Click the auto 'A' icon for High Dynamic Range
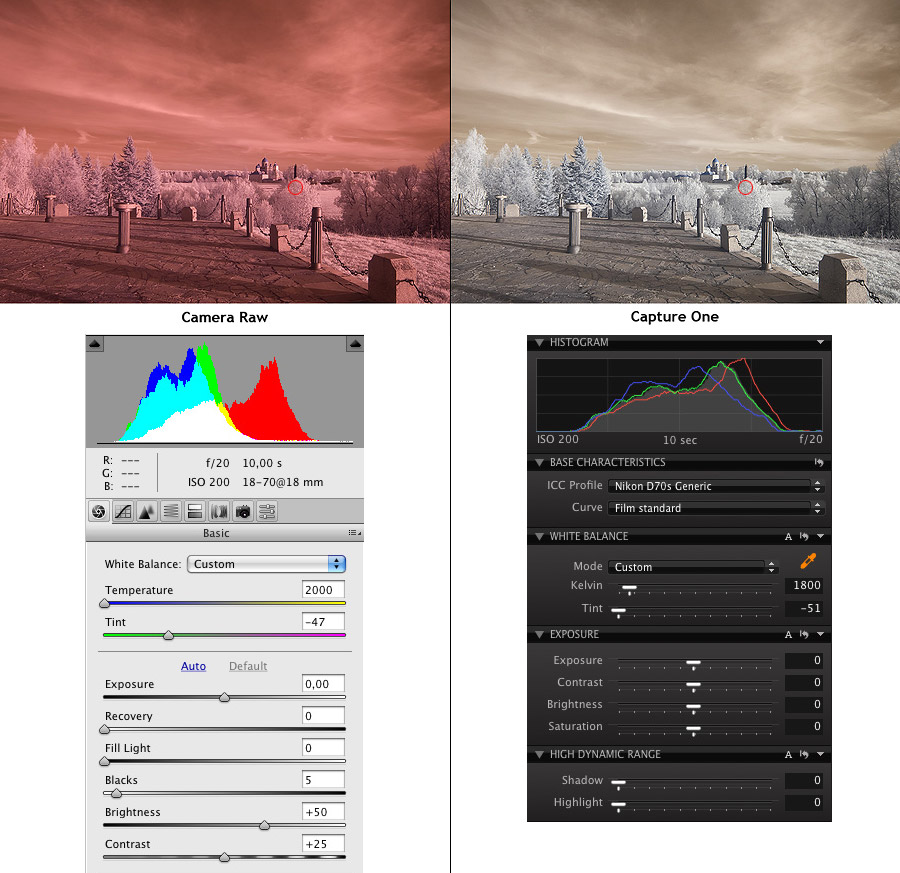The height and width of the screenshot is (873, 900). (788, 755)
